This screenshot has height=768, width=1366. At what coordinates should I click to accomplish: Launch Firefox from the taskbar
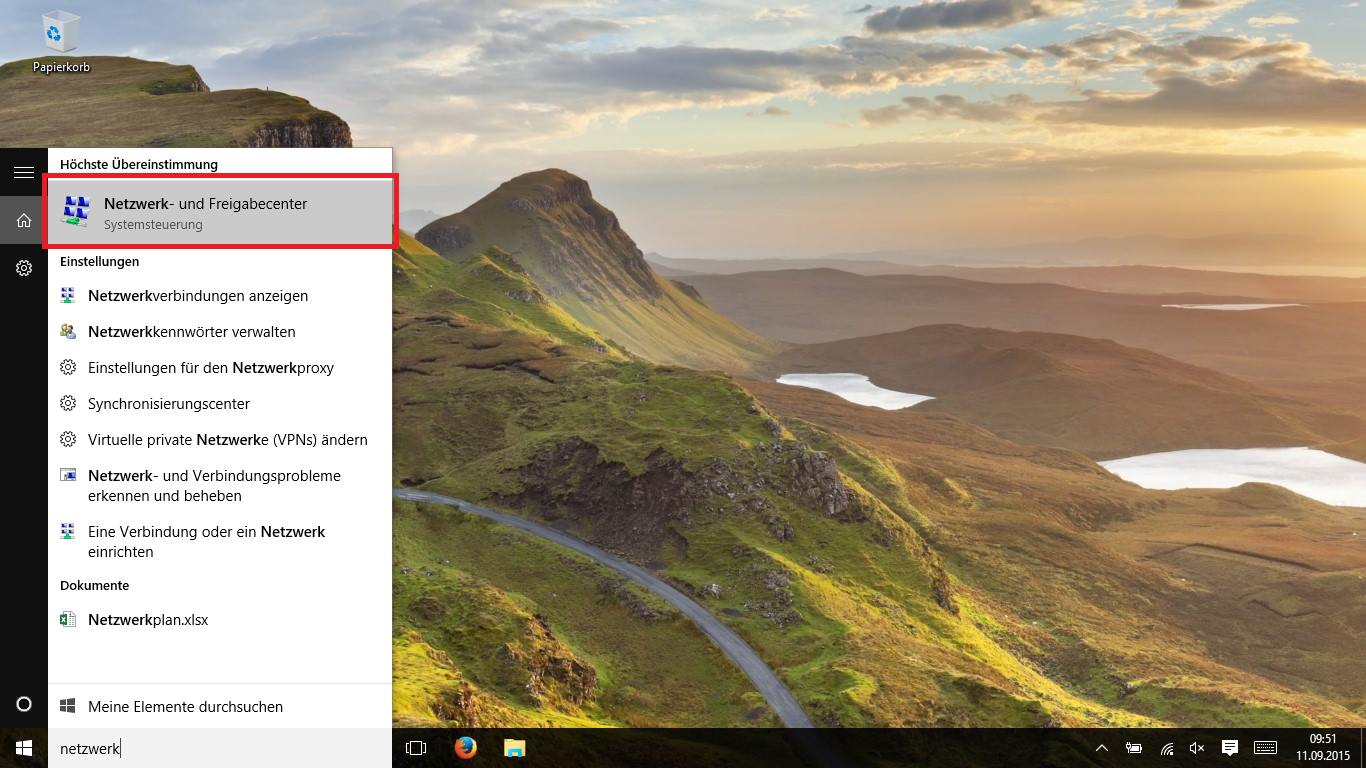pos(465,748)
